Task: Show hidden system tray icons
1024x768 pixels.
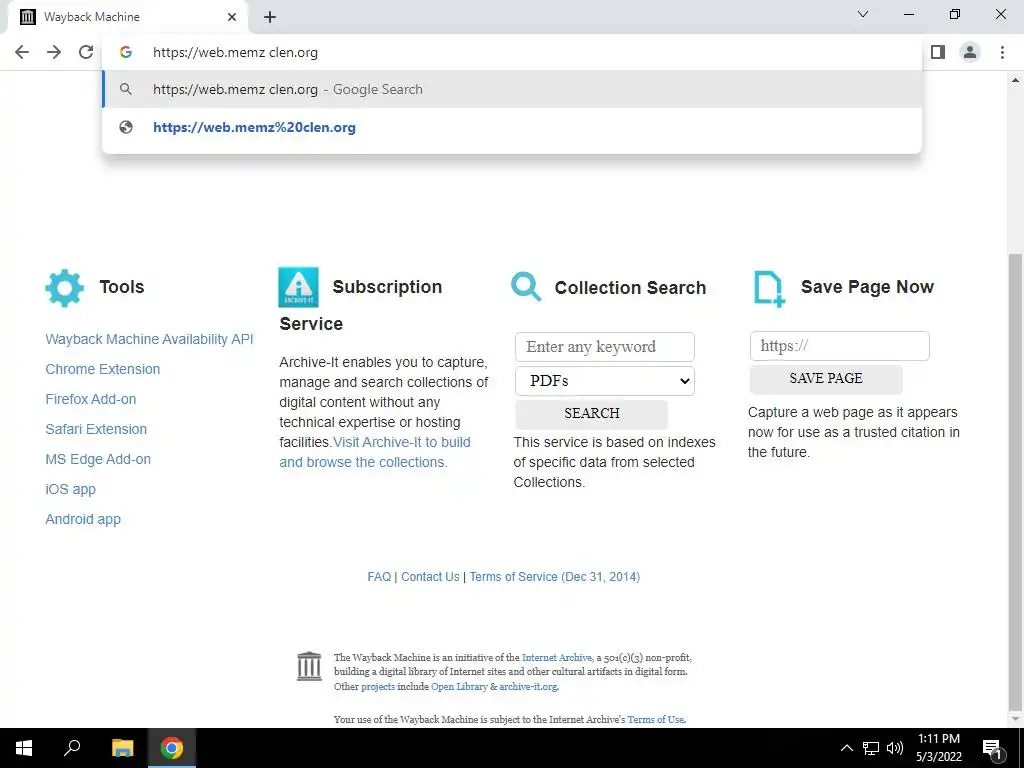Action: 846,748
